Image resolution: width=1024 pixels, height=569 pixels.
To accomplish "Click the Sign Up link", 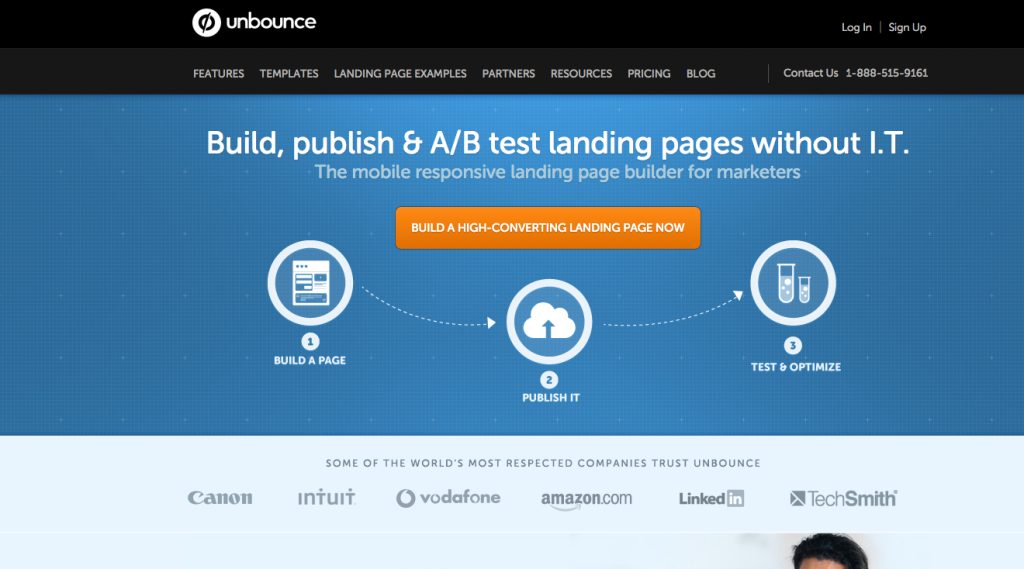I will 907,27.
